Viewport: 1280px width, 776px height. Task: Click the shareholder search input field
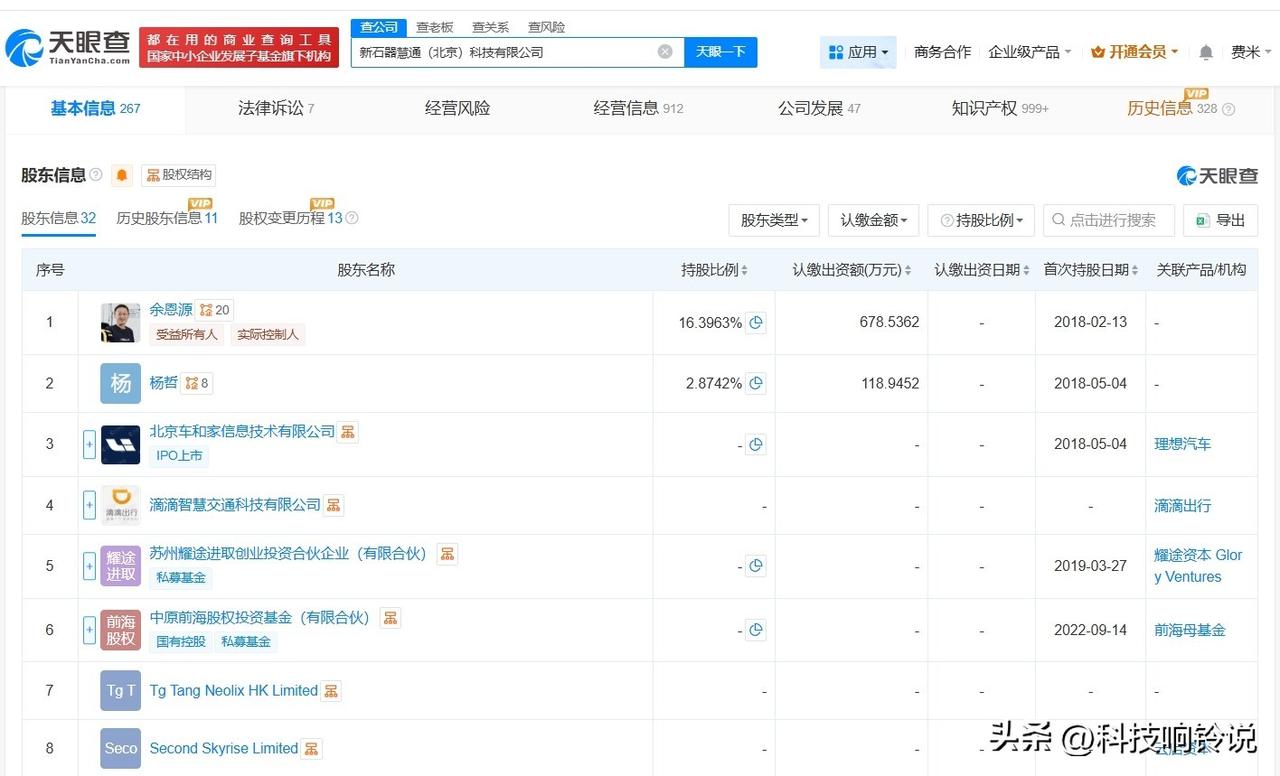pos(1109,220)
